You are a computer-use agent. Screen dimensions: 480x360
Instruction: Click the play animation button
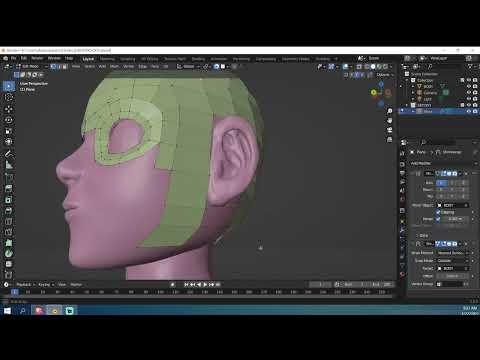coord(205,285)
